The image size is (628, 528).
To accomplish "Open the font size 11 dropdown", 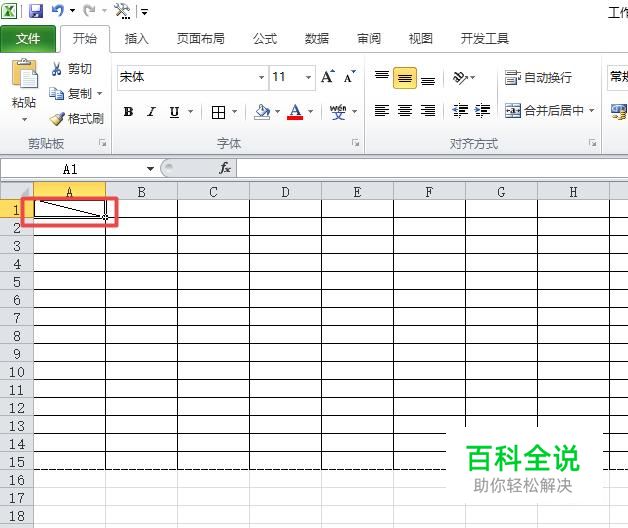I will click(x=308, y=77).
